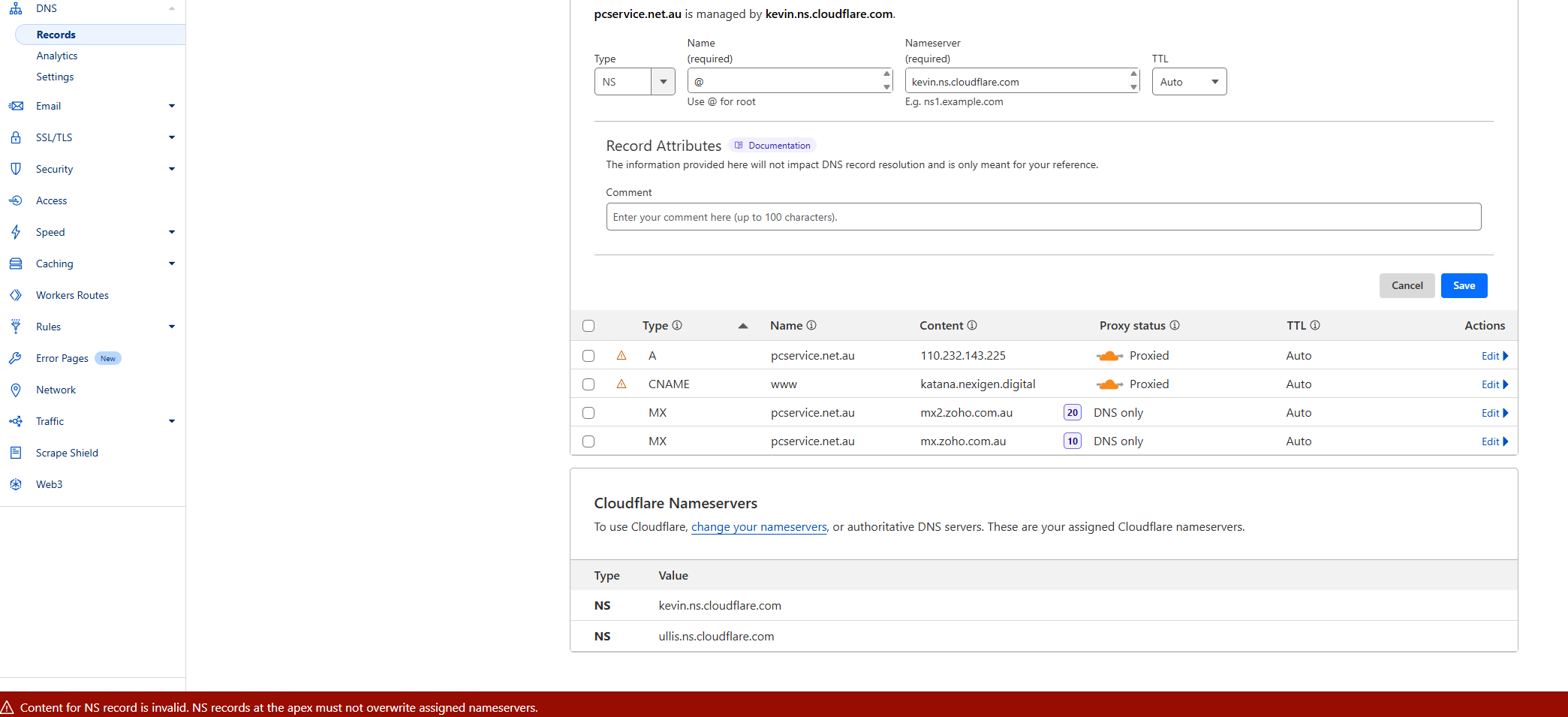The image size is (1568, 717).
Task: Edit the mx2.zoho.com.au MX record
Action: pos(1494,413)
